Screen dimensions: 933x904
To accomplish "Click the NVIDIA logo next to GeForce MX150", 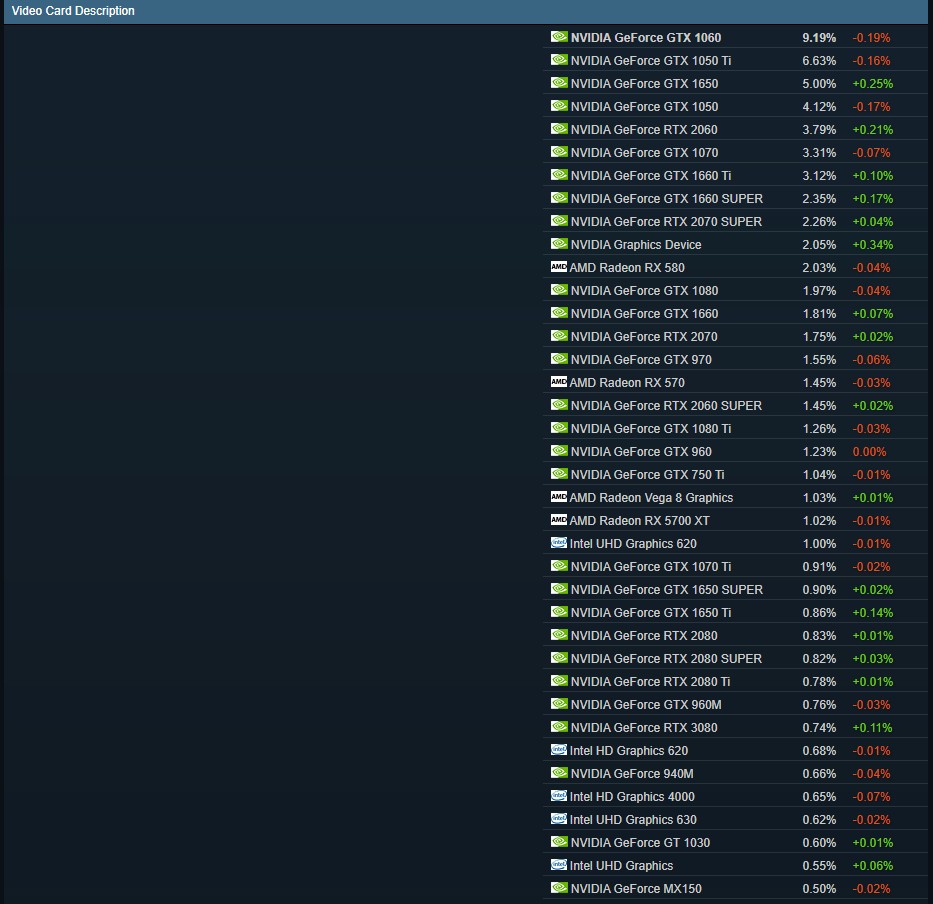I will click(558, 888).
